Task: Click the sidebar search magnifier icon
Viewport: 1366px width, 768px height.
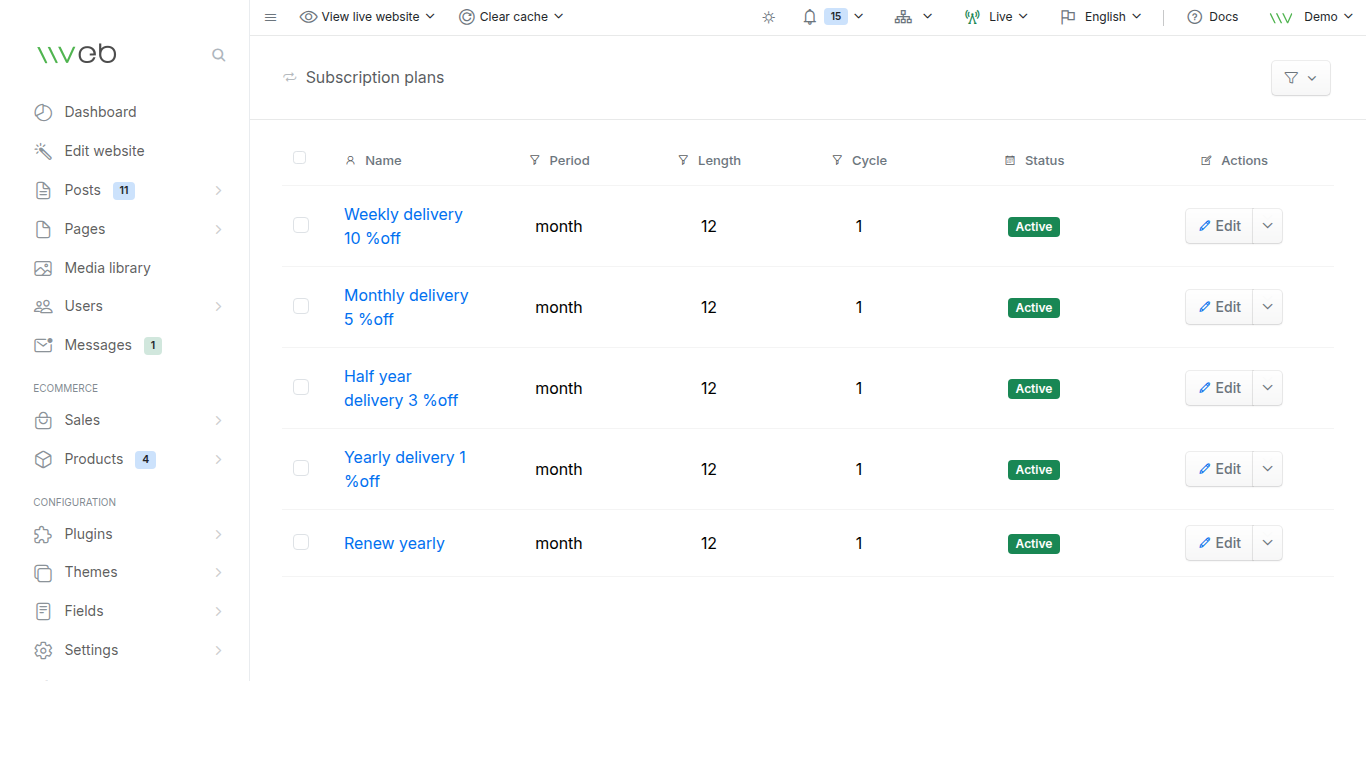Action: tap(218, 55)
